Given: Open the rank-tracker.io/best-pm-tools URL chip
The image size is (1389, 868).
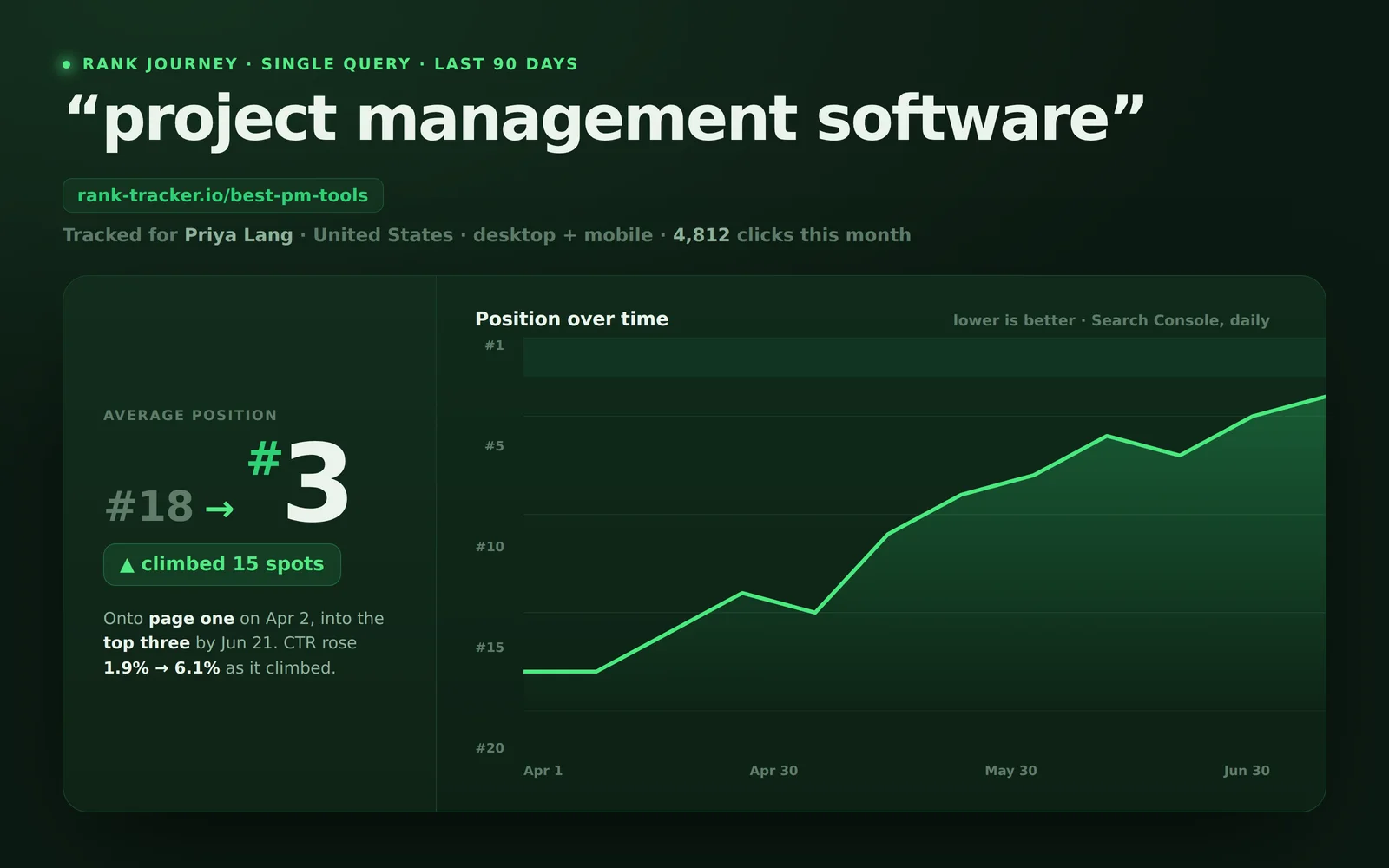Looking at the screenshot, I should [223, 195].
